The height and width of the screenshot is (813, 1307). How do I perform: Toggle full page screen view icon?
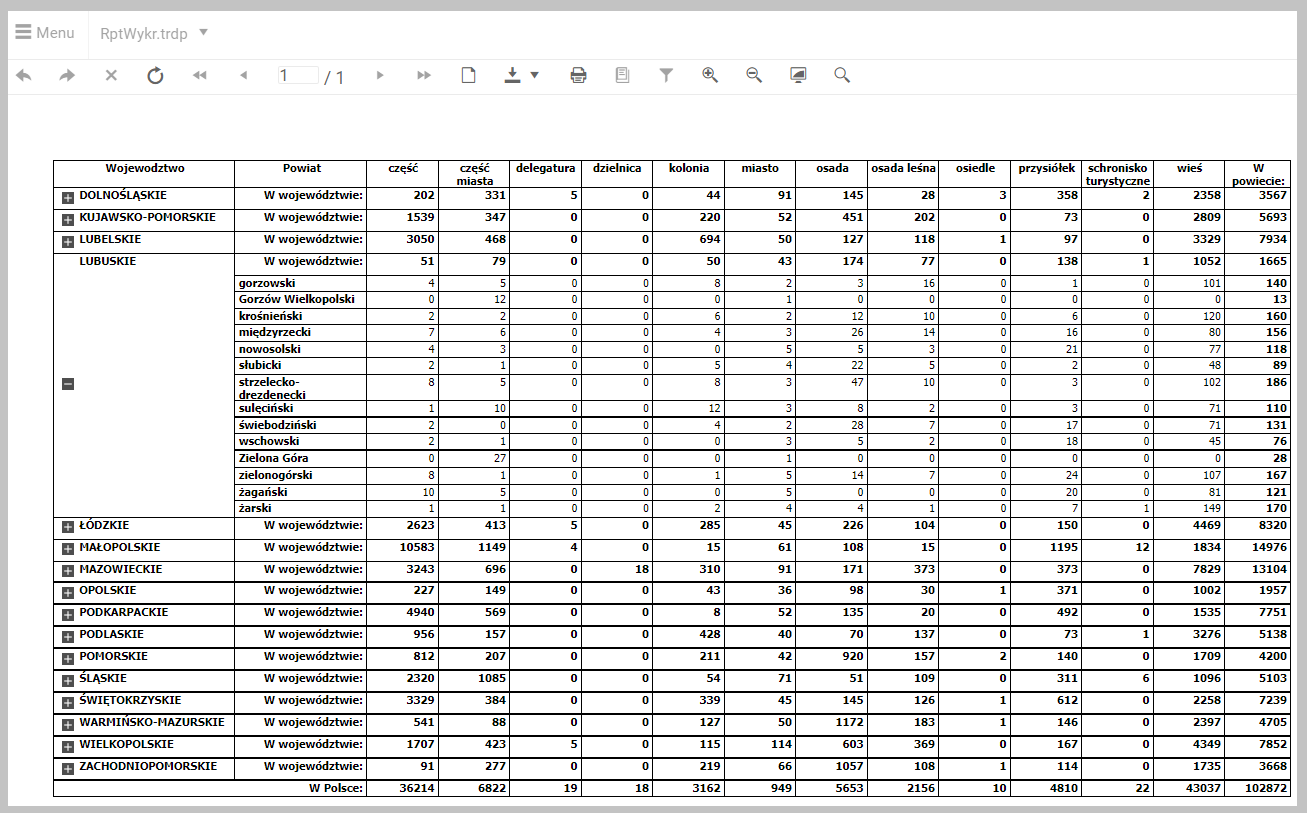click(798, 75)
